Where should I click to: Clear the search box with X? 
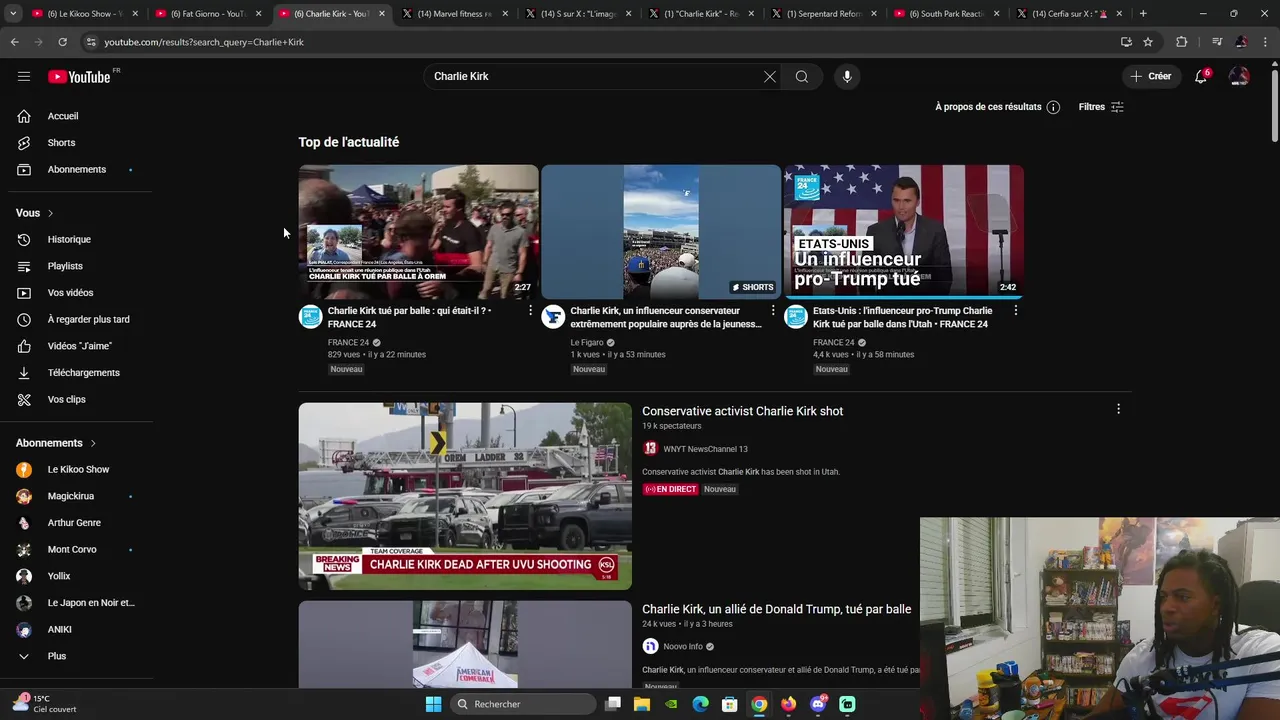pyautogui.click(x=770, y=77)
